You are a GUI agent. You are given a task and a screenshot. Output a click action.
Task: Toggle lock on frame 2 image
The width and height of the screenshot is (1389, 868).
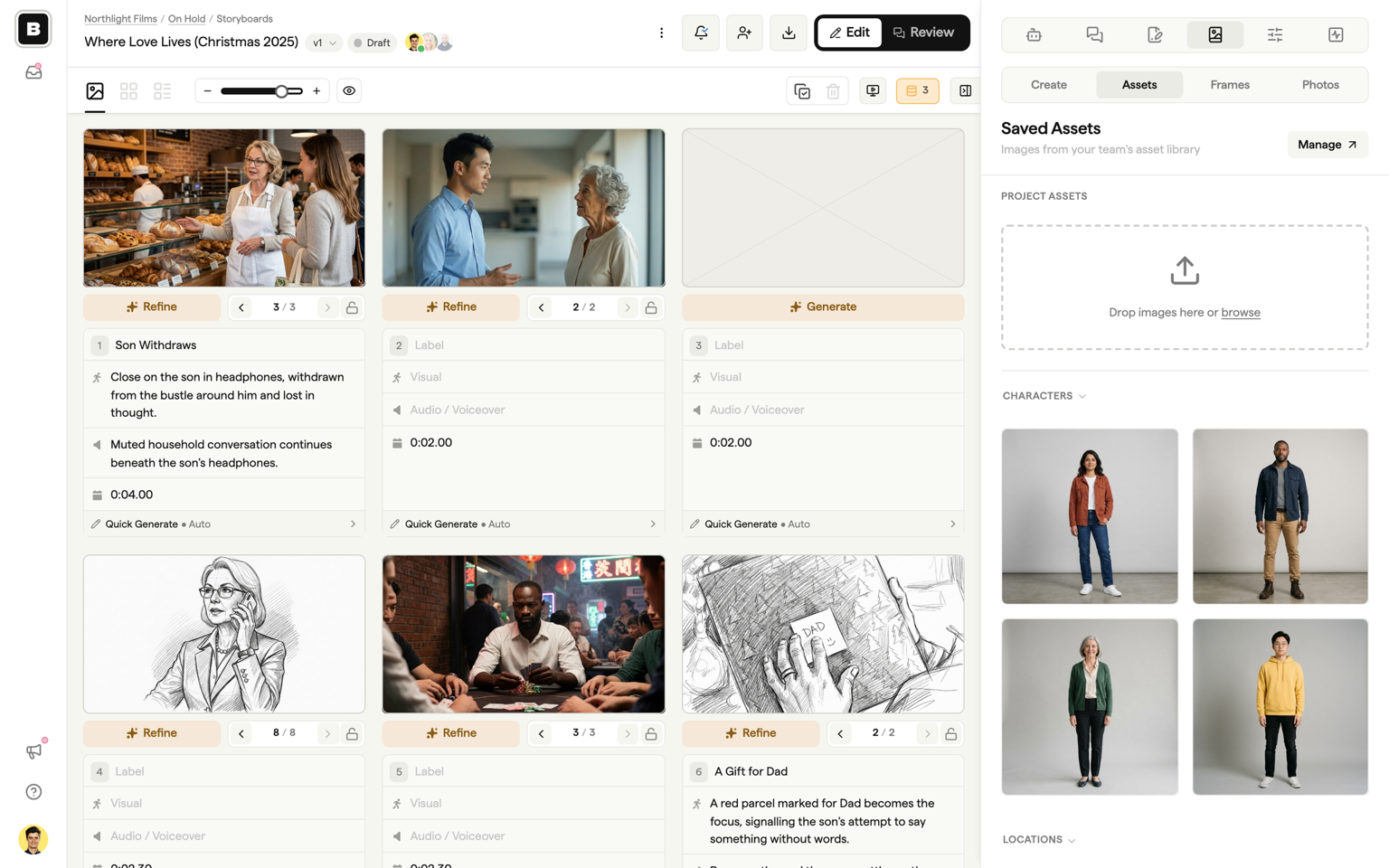click(651, 307)
